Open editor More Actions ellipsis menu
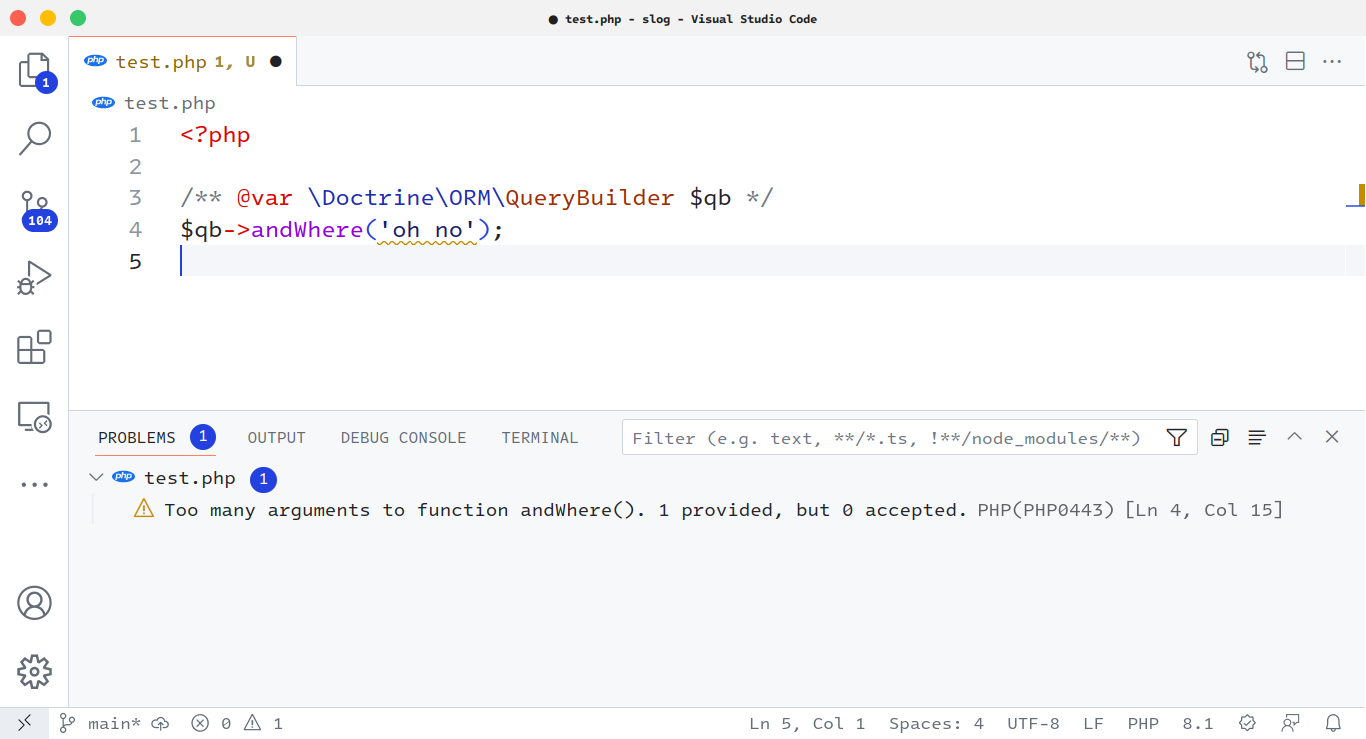The width and height of the screenshot is (1366, 739). (x=1332, y=62)
